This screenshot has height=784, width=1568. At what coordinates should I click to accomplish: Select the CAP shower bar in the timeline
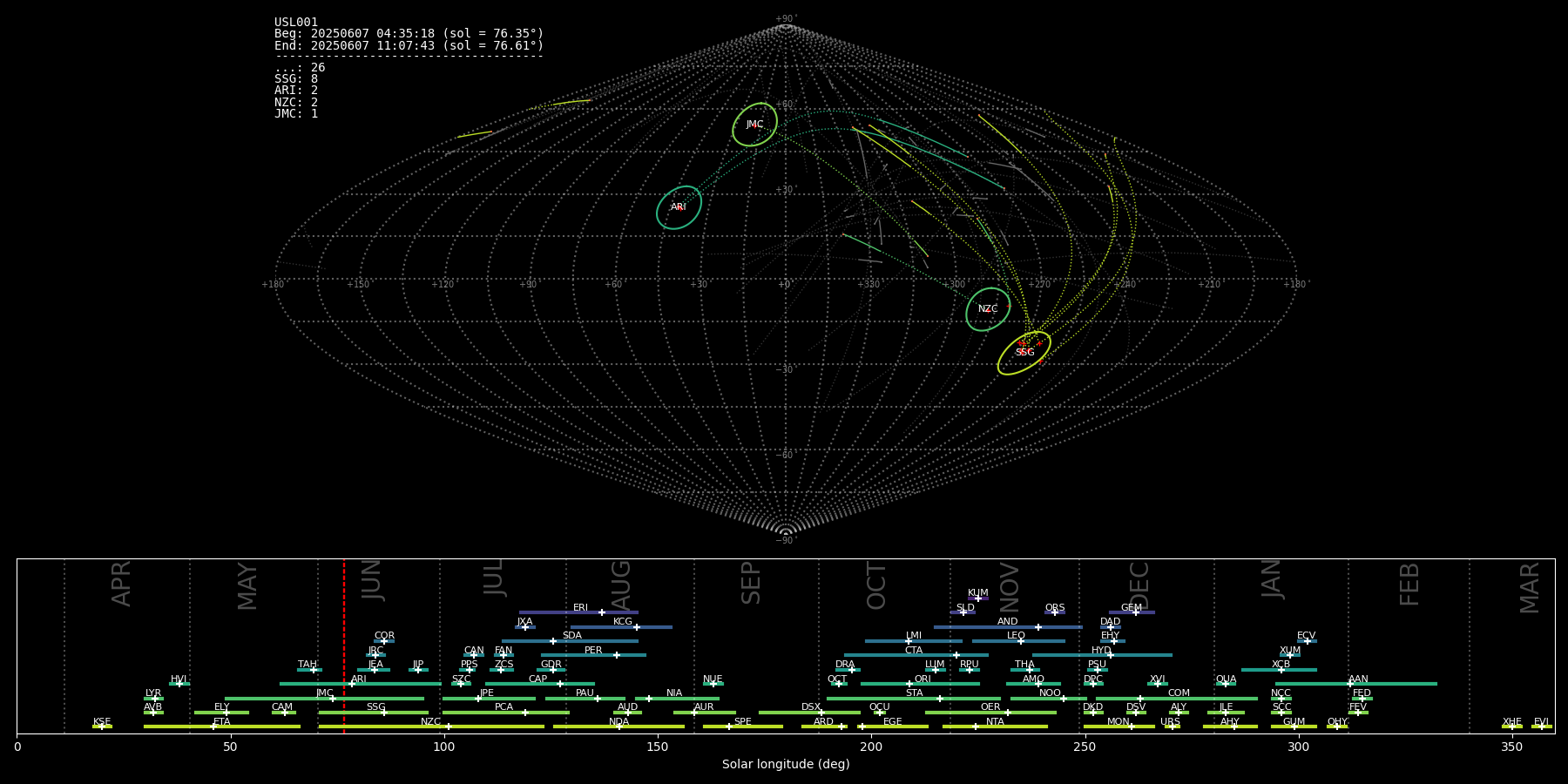click(x=540, y=684)
